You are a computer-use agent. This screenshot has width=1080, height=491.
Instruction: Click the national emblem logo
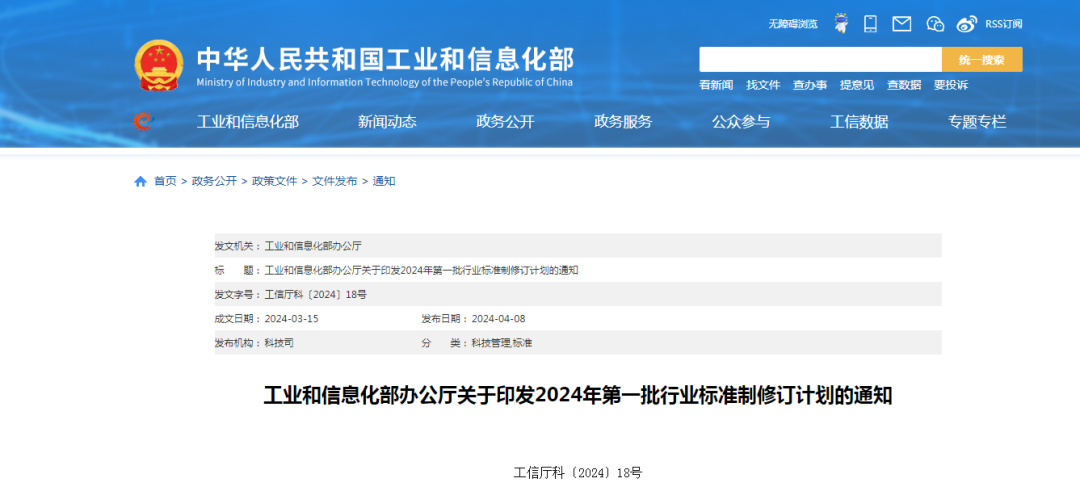pyautogui.click(x=160, y=66)
